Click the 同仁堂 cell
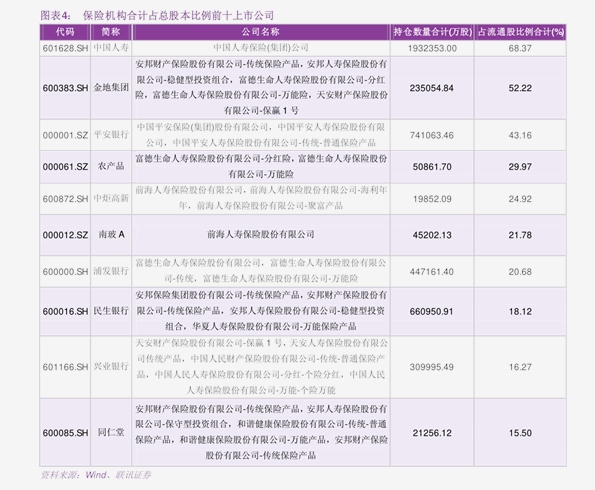This screenshot has height=490, width=595. pyautogui.click(x=111, y=432)
